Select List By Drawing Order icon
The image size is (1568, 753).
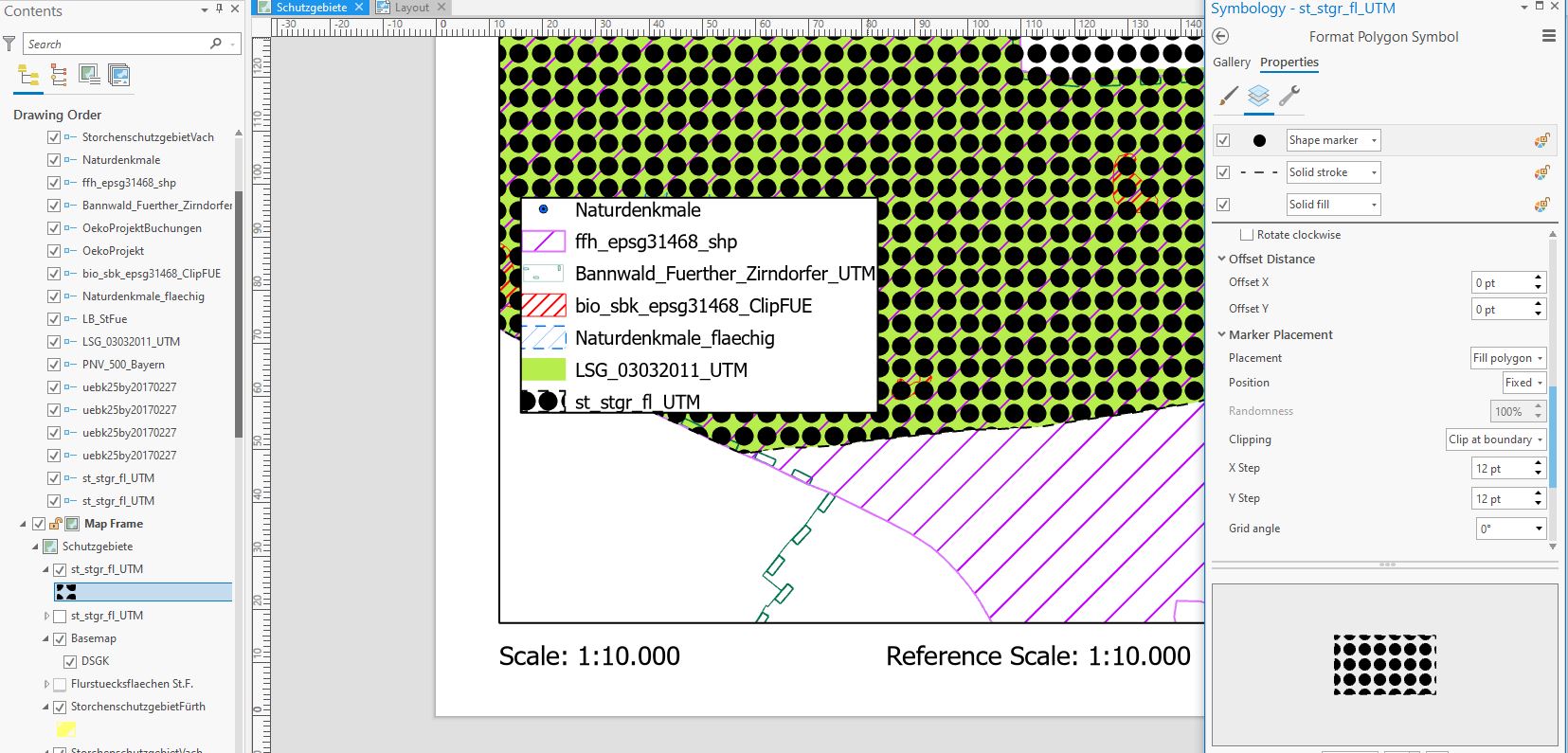(28, 75)
